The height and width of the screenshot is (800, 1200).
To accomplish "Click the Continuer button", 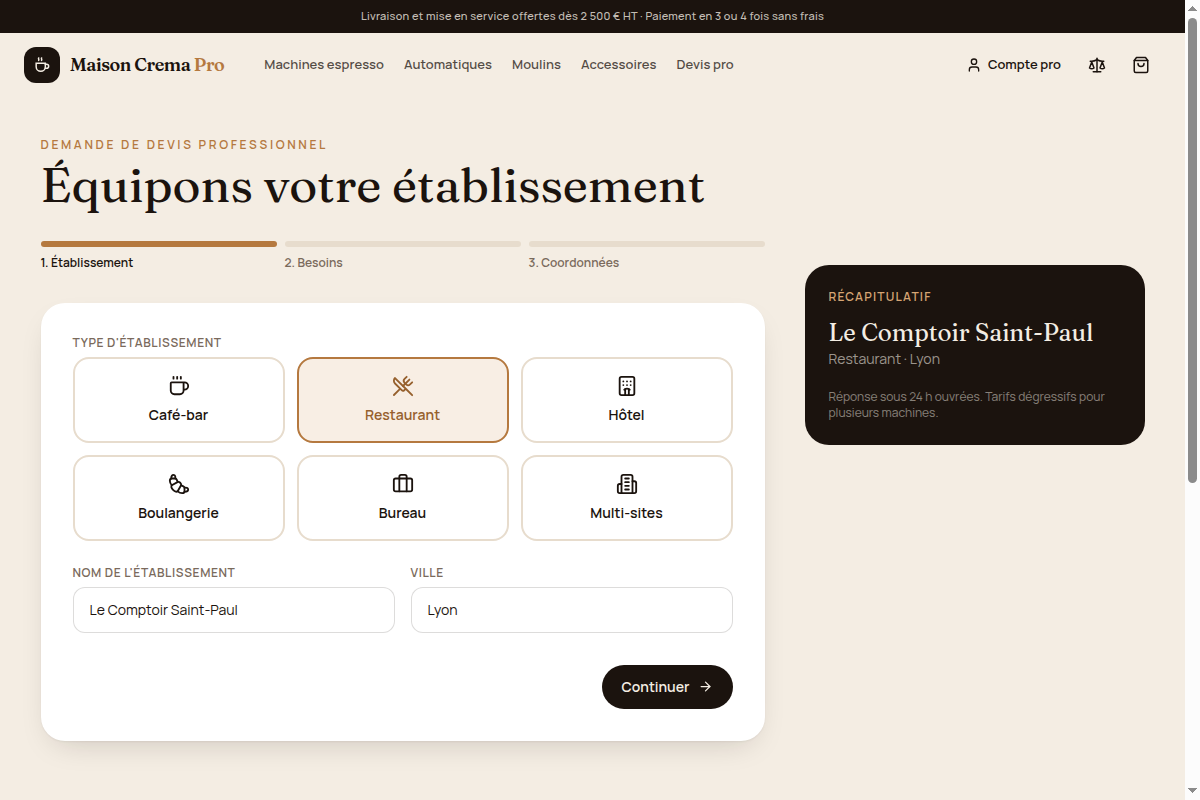I will pyautogui.click(x=667, y=687).
